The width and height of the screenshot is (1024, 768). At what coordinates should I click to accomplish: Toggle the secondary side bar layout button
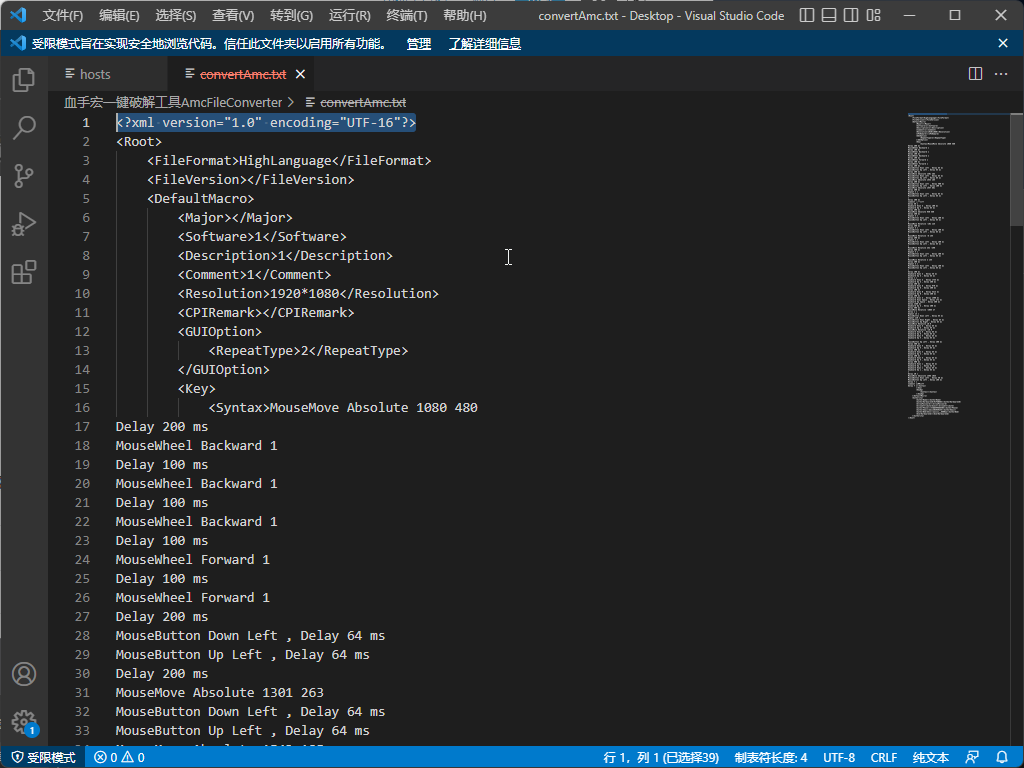pos(849,16)
